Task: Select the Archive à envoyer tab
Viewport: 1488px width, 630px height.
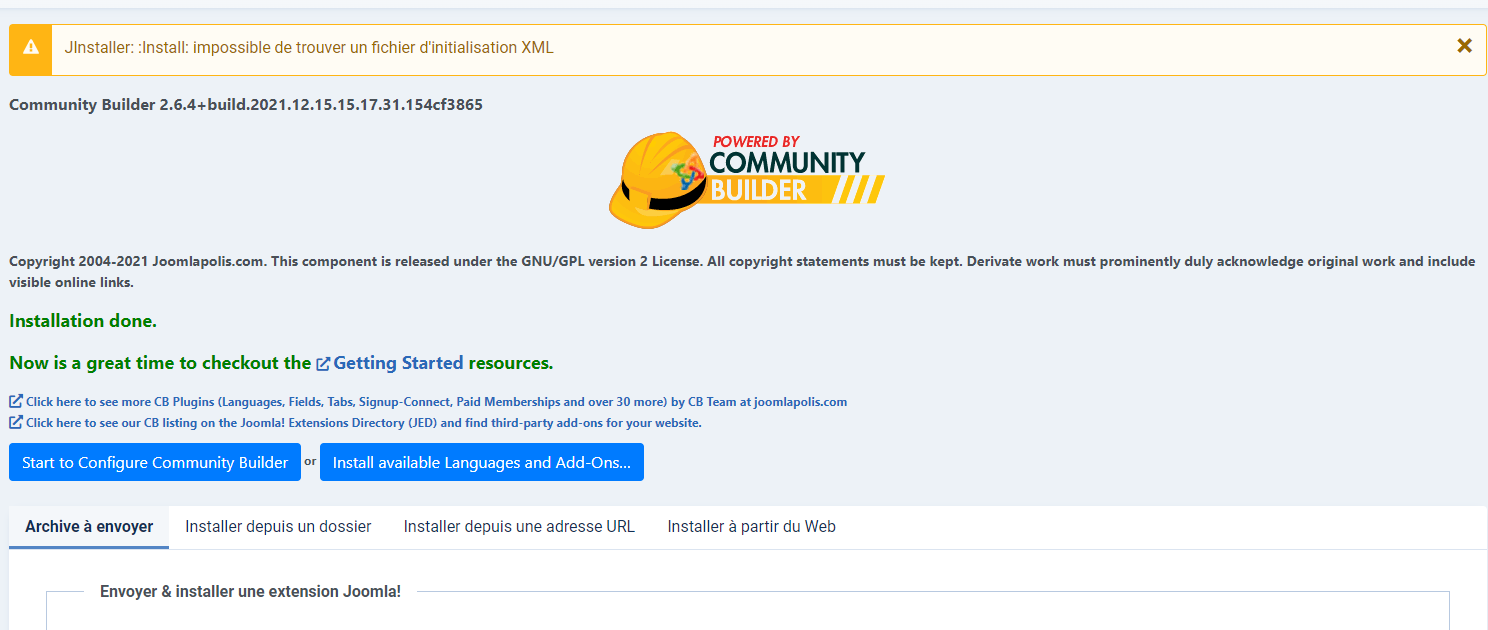Action: (89, 527)
